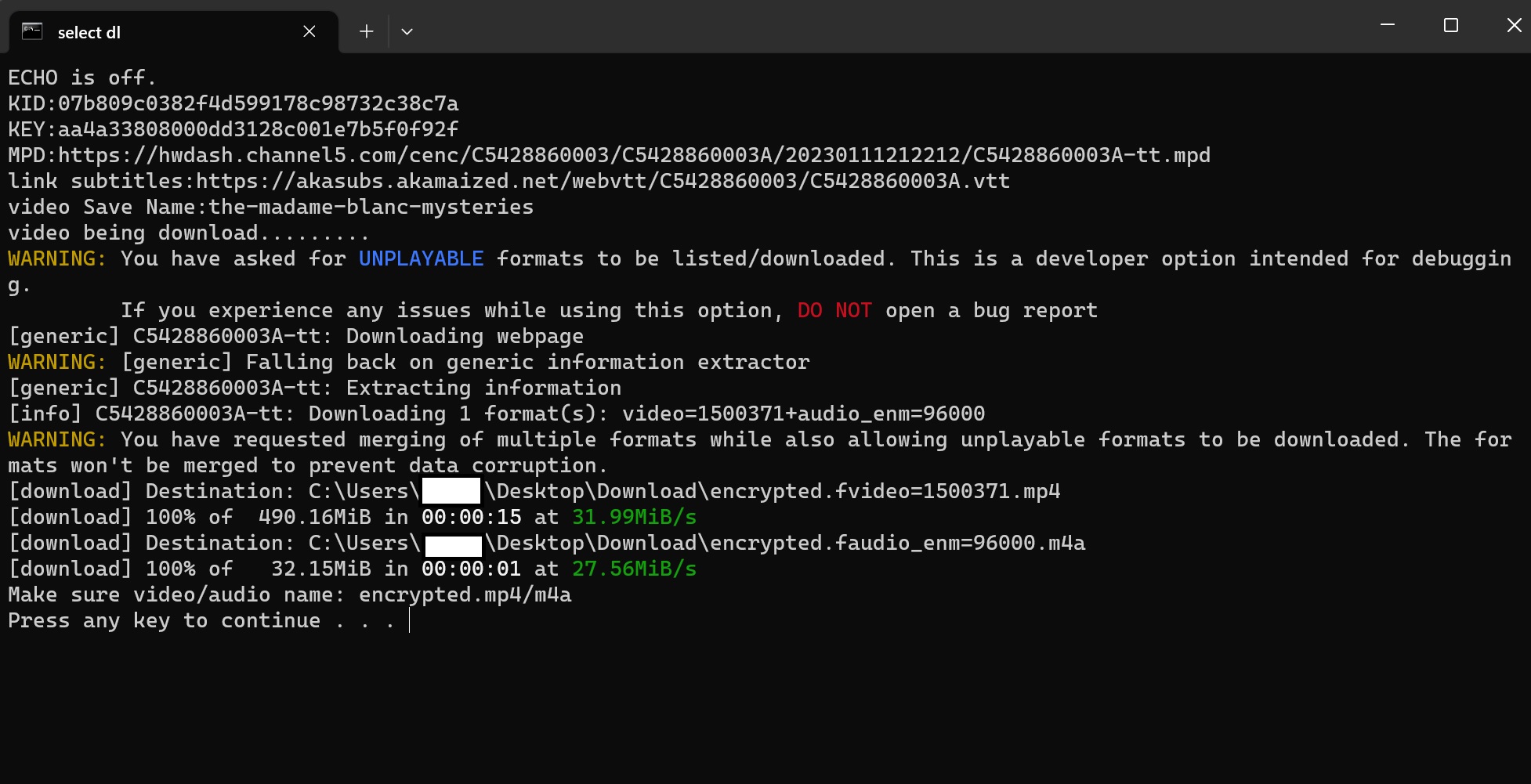Minimize the terminal window

click(x=1388, y=25)
